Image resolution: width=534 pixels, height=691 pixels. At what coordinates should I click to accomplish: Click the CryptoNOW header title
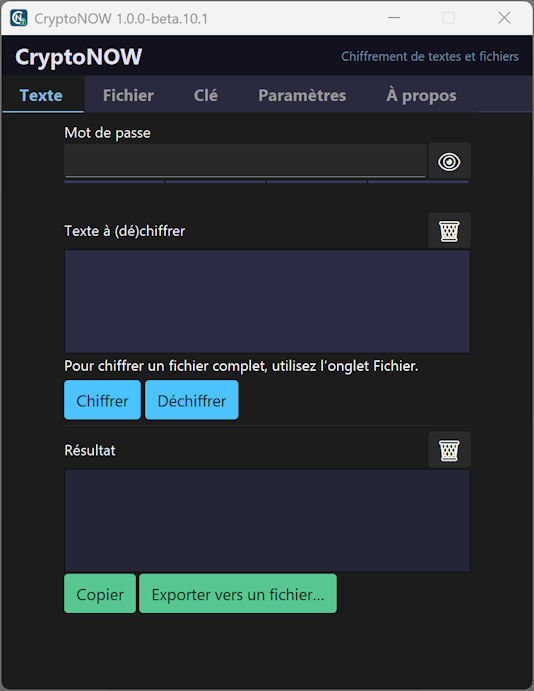78,57
